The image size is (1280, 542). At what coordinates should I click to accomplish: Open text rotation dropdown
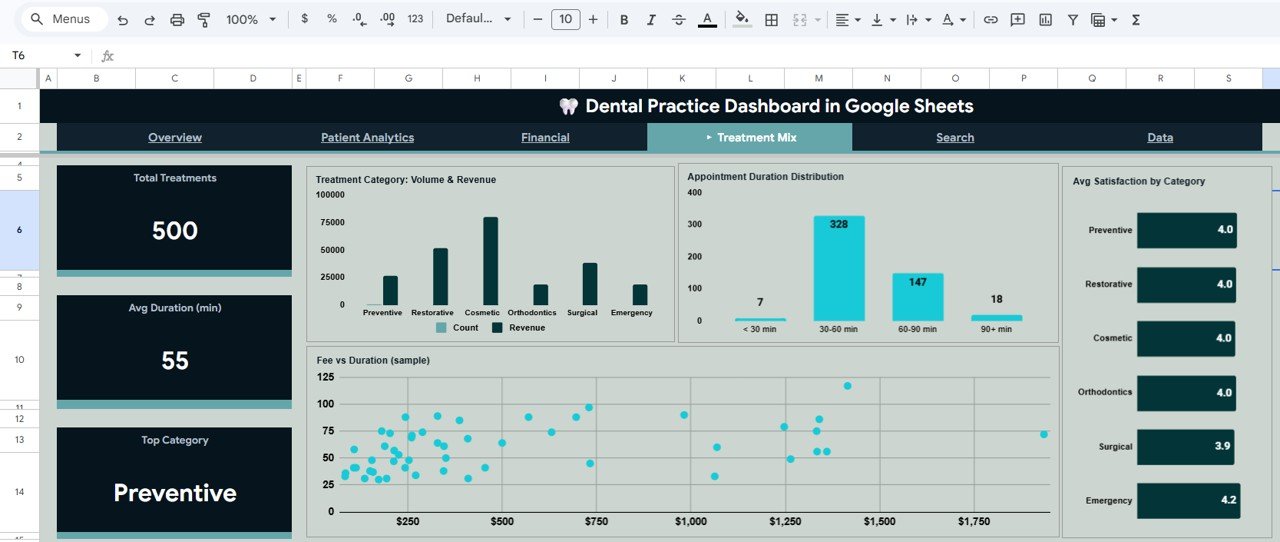(954, 19)
